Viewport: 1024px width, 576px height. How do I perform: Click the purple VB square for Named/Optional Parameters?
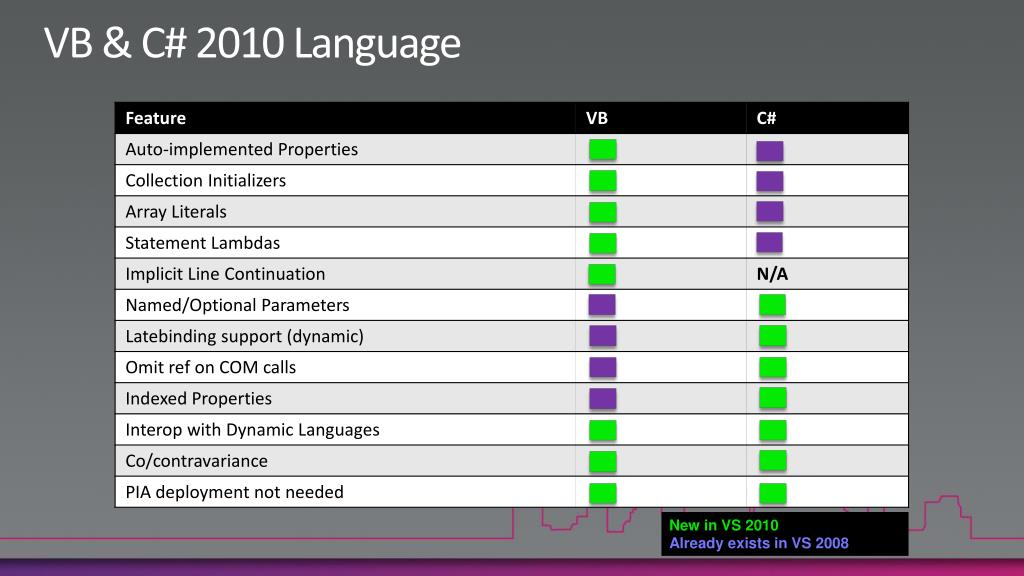point(601,305)
